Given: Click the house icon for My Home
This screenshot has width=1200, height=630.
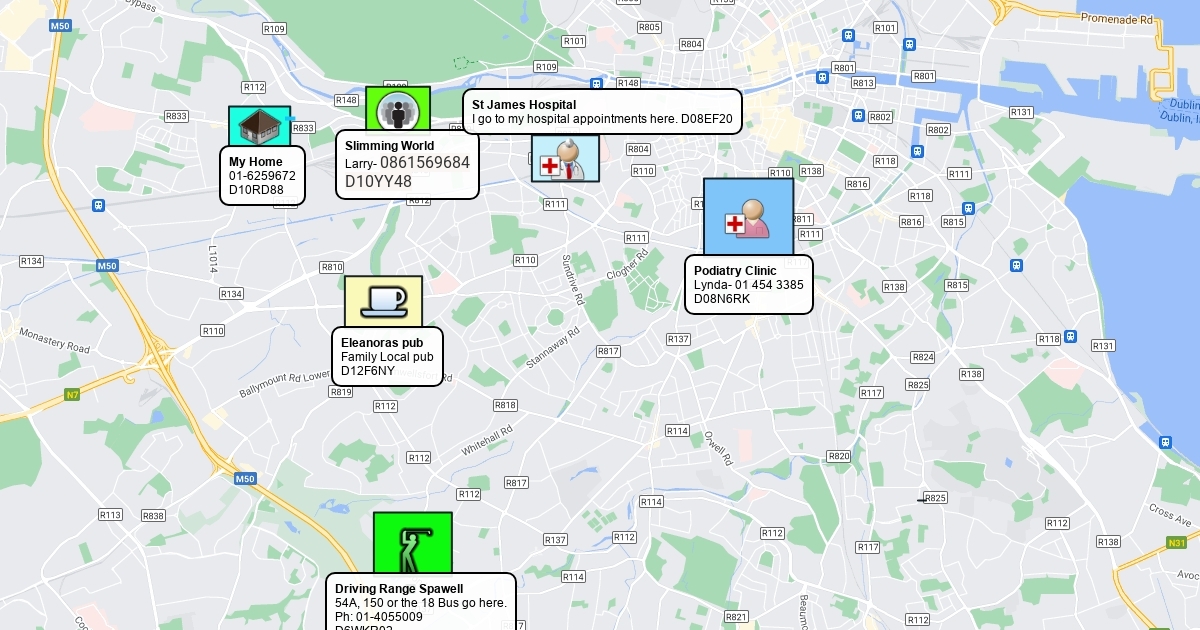Looking at the screenshot, I should tap(259, 126).
